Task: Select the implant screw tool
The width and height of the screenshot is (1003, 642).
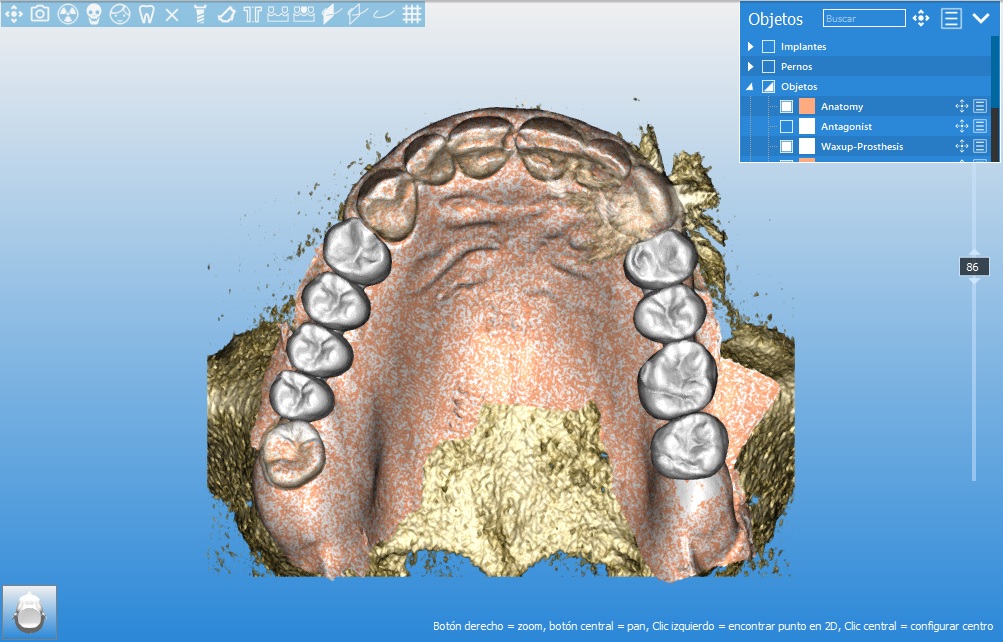Action: [200, 13]
